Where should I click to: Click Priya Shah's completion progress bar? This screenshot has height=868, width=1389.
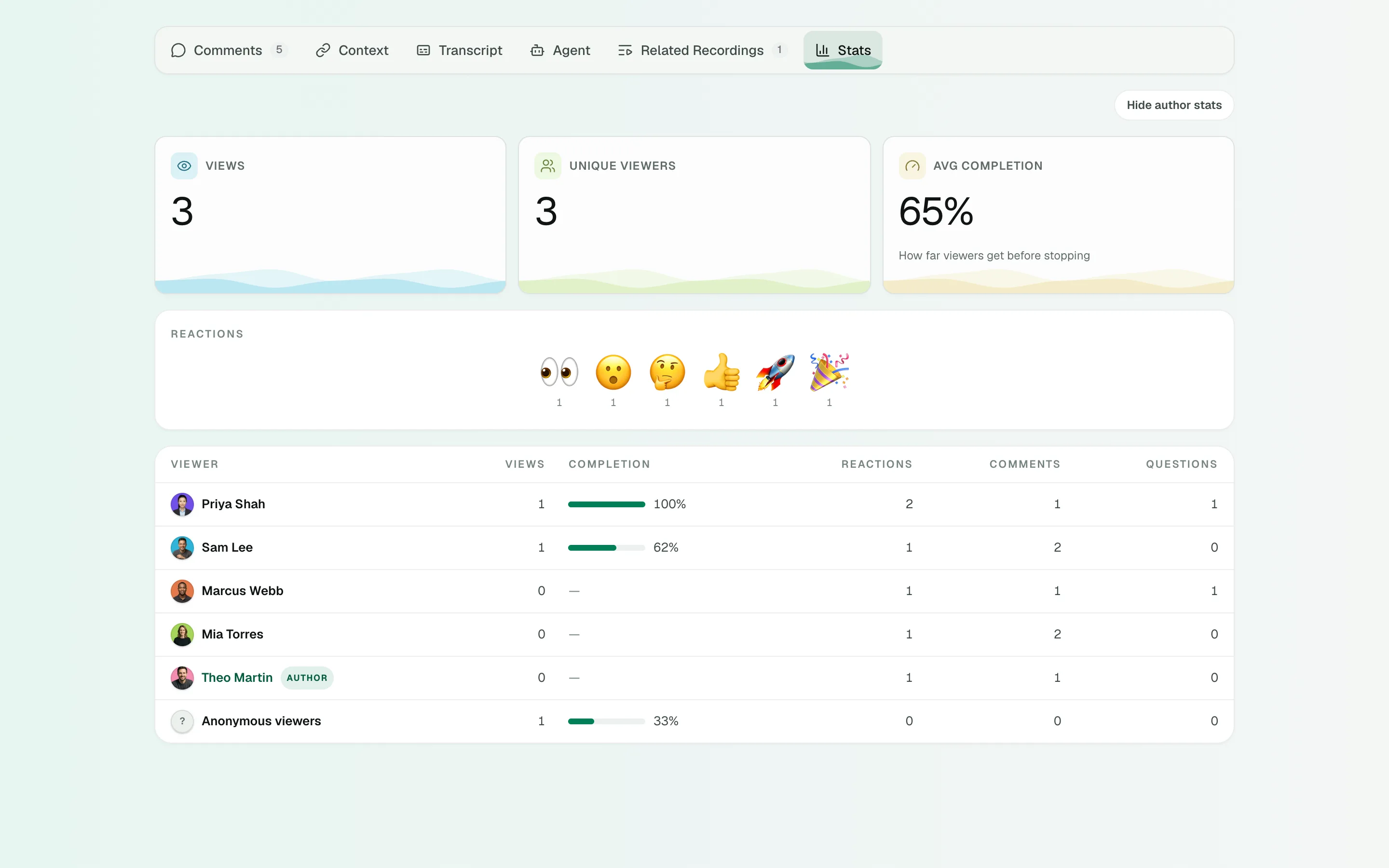(x=607, y=504)
